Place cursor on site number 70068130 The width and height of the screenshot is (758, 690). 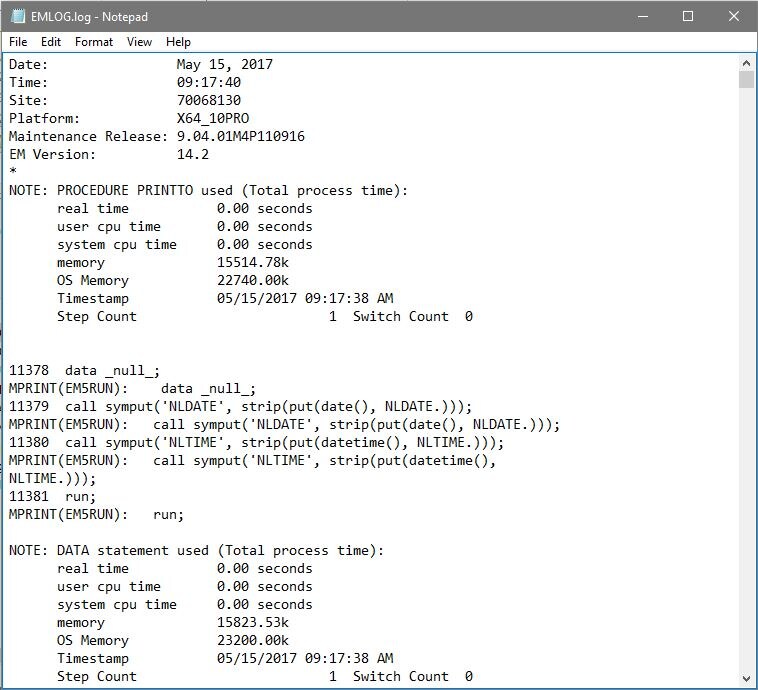209,101
